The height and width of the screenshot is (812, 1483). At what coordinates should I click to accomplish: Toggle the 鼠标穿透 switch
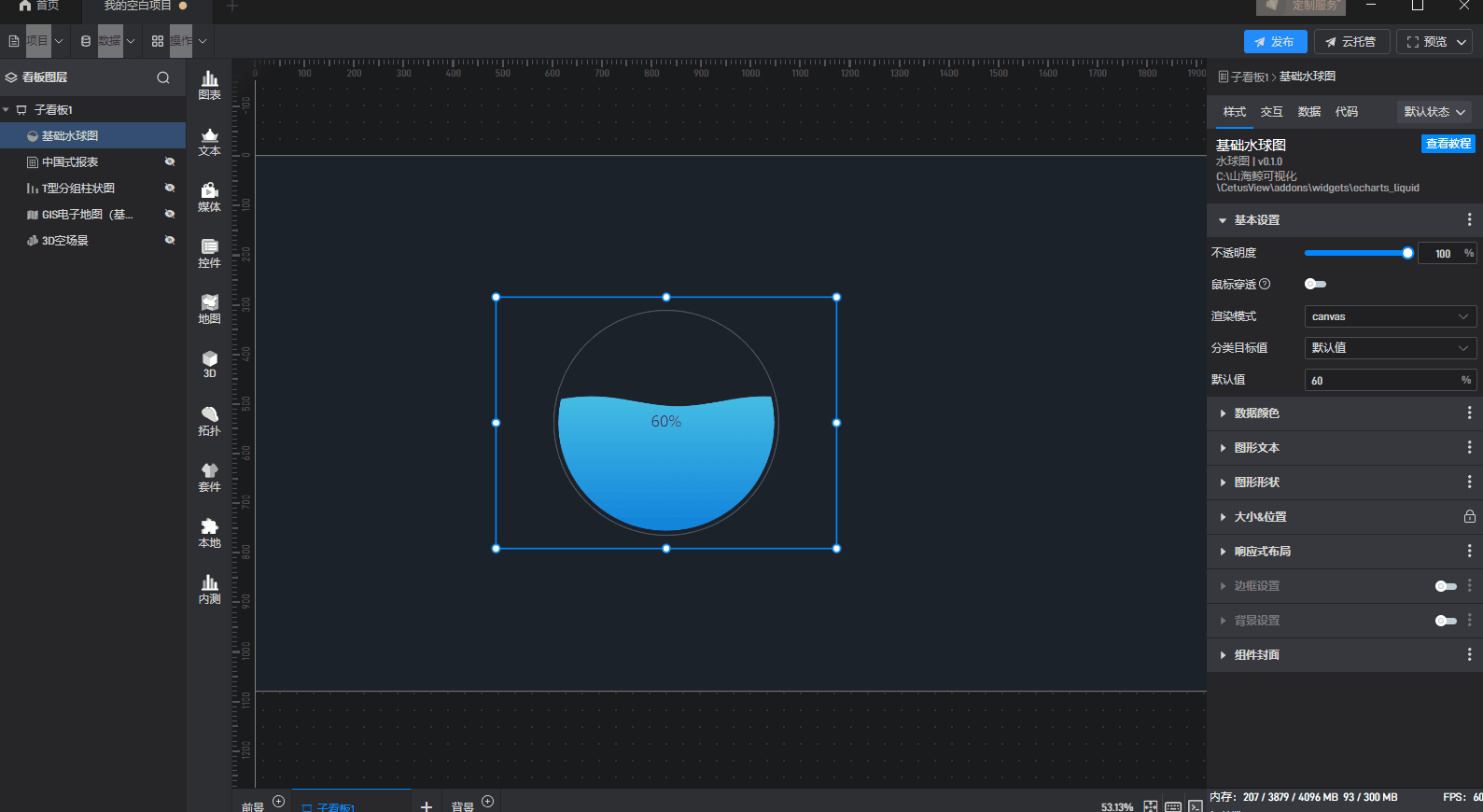coord(1315,284)
